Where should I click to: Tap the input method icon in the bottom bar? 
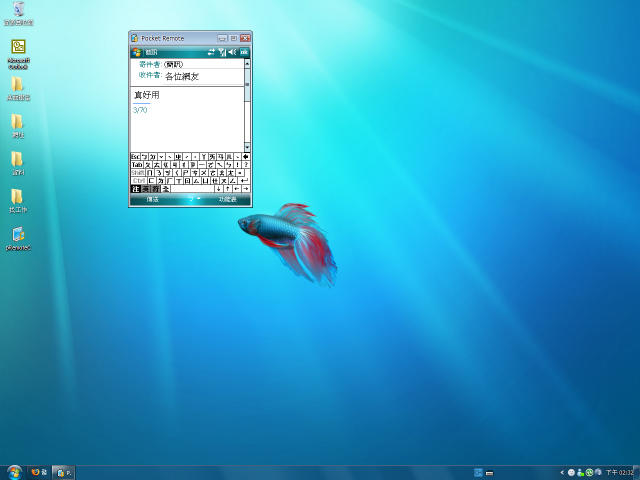pyautogui.click(x=191, y=199)
